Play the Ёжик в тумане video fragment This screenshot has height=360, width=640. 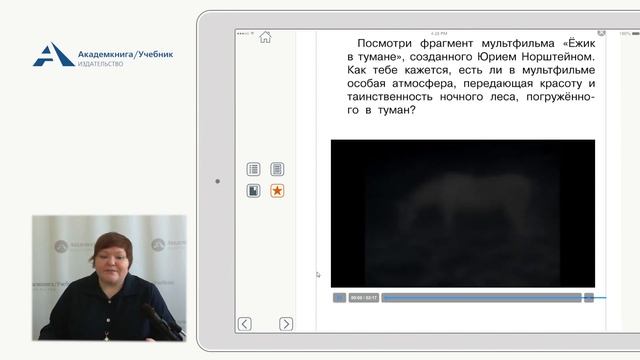(462, 213)
